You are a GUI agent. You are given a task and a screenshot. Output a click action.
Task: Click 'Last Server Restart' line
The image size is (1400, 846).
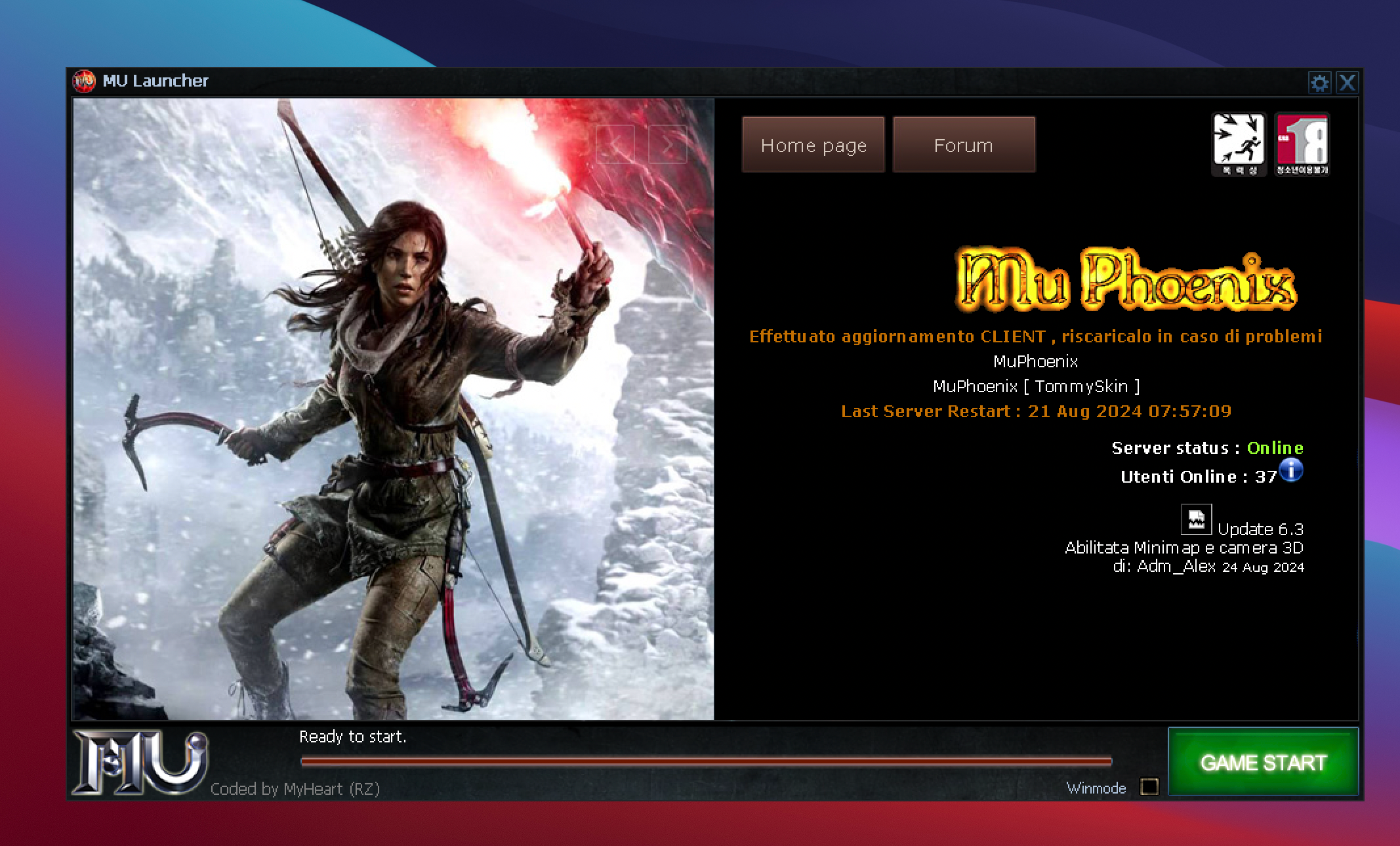coord(1036,411)
